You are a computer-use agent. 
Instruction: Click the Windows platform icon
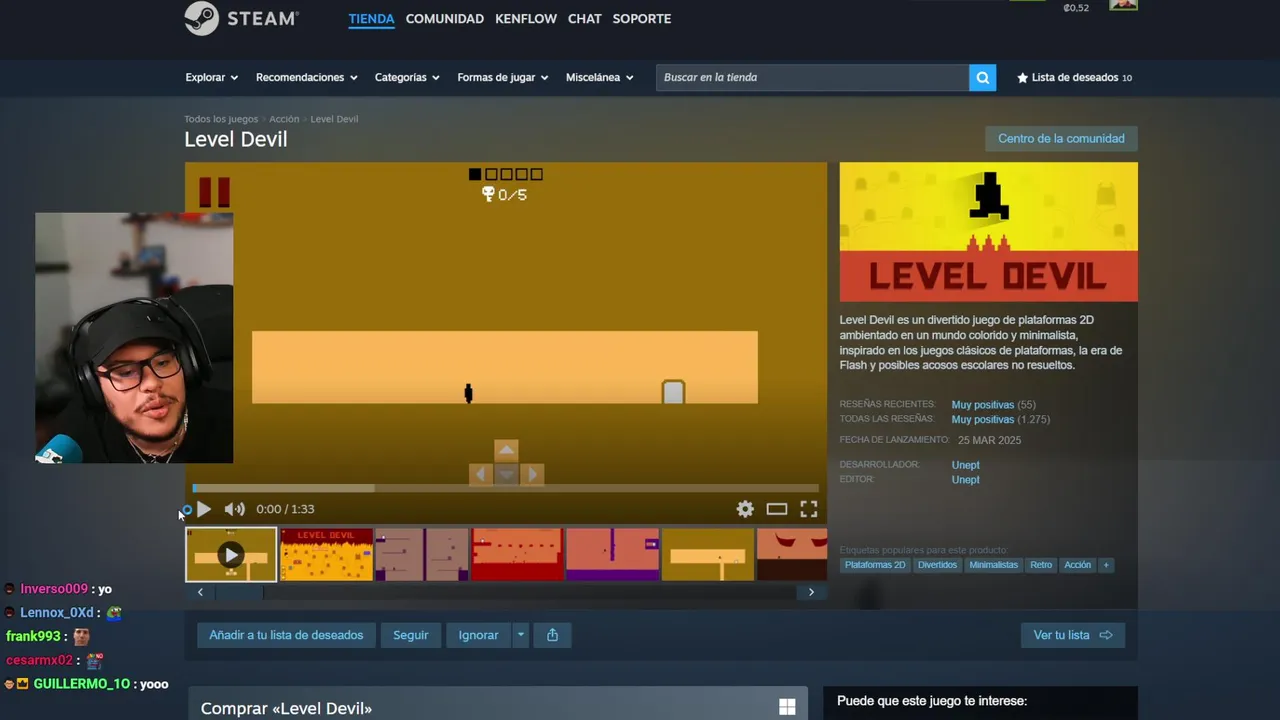pyautogui.click(x=787, y=707)
